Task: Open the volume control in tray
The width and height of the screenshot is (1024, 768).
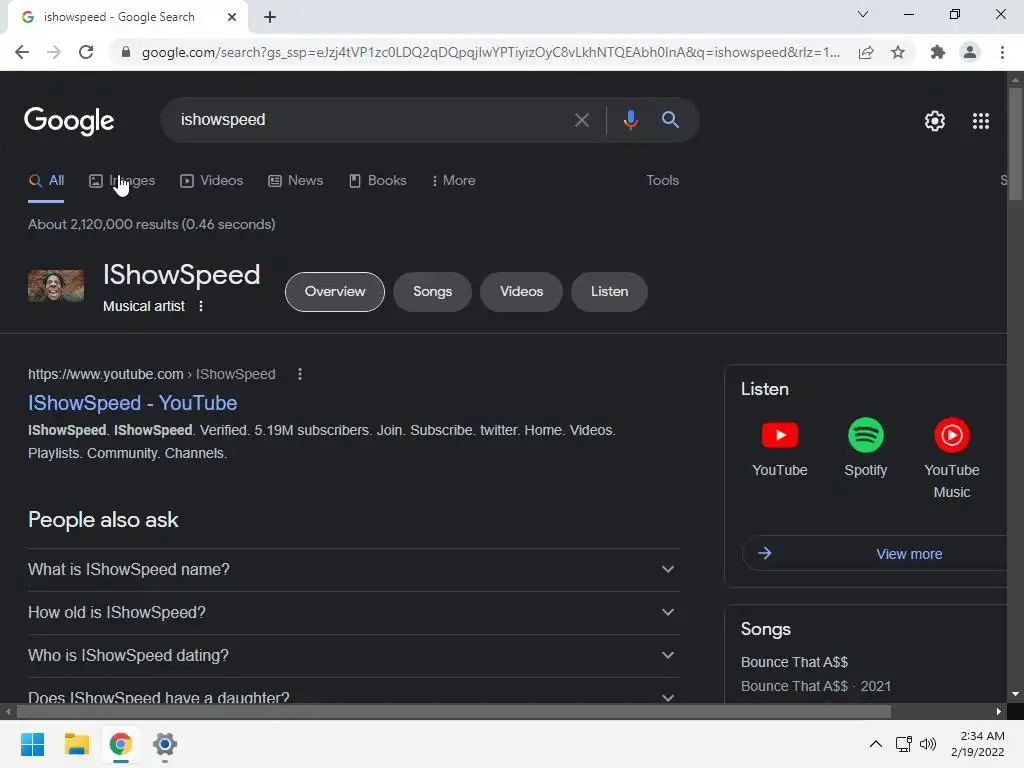Action: [x=927, y=744]
